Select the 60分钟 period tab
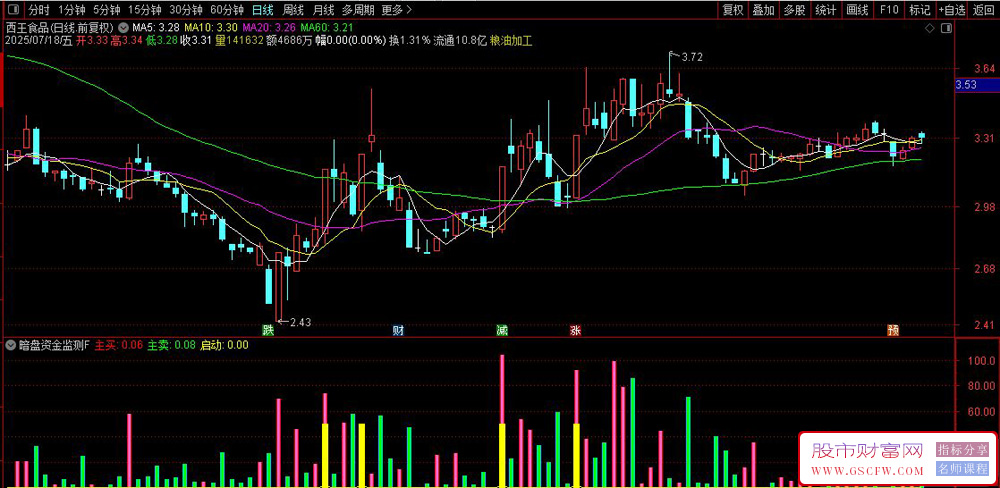The image size is (1000, 488). 226,10
